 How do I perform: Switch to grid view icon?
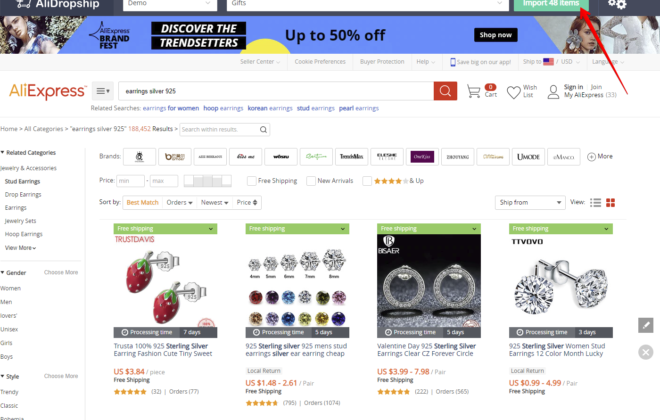click(610, 203)
